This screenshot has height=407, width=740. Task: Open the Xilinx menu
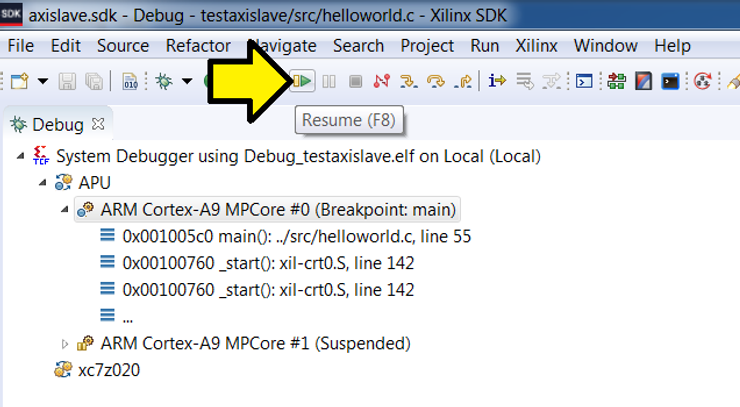click(536, 46)
